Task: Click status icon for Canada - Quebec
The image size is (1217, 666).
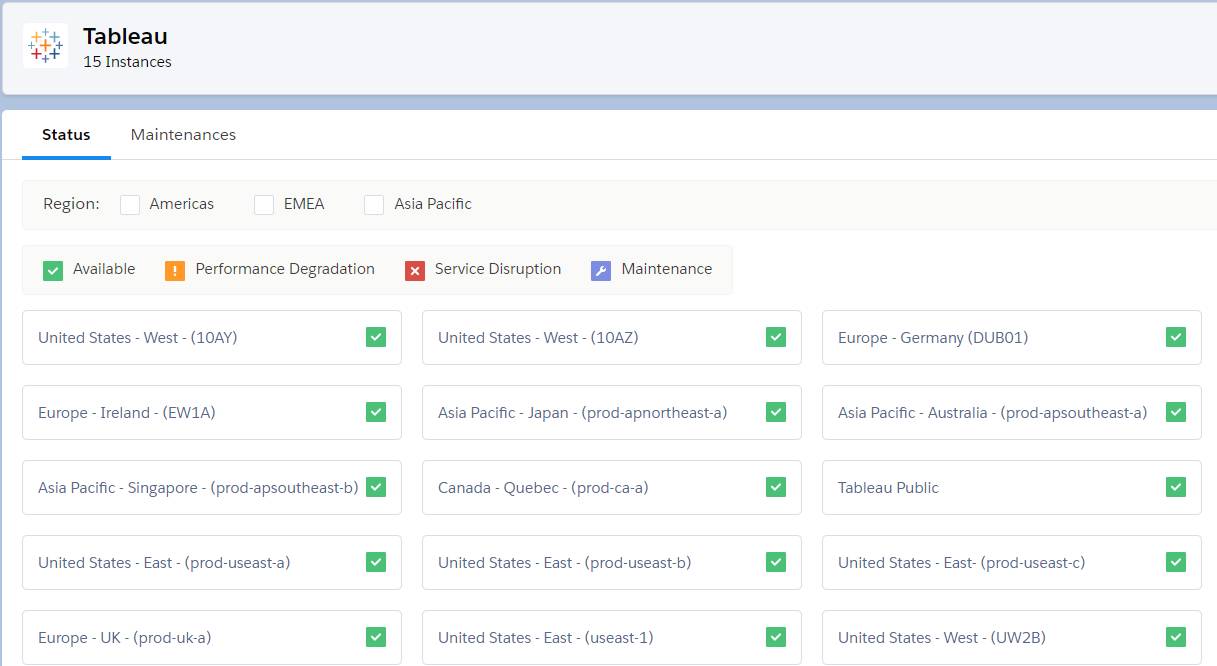Action: (776, 487)
